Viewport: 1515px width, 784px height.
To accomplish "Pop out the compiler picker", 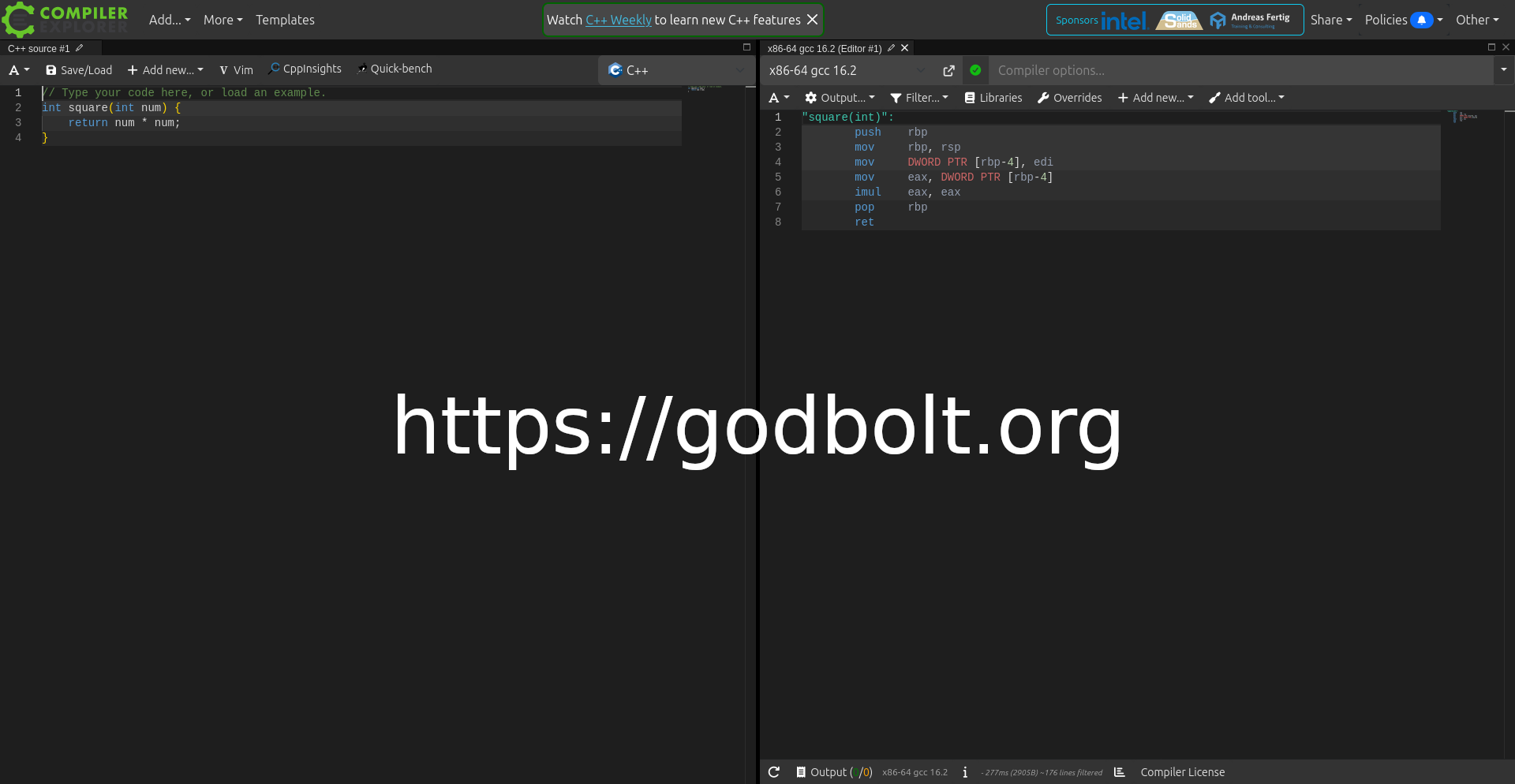I will 948,71.
